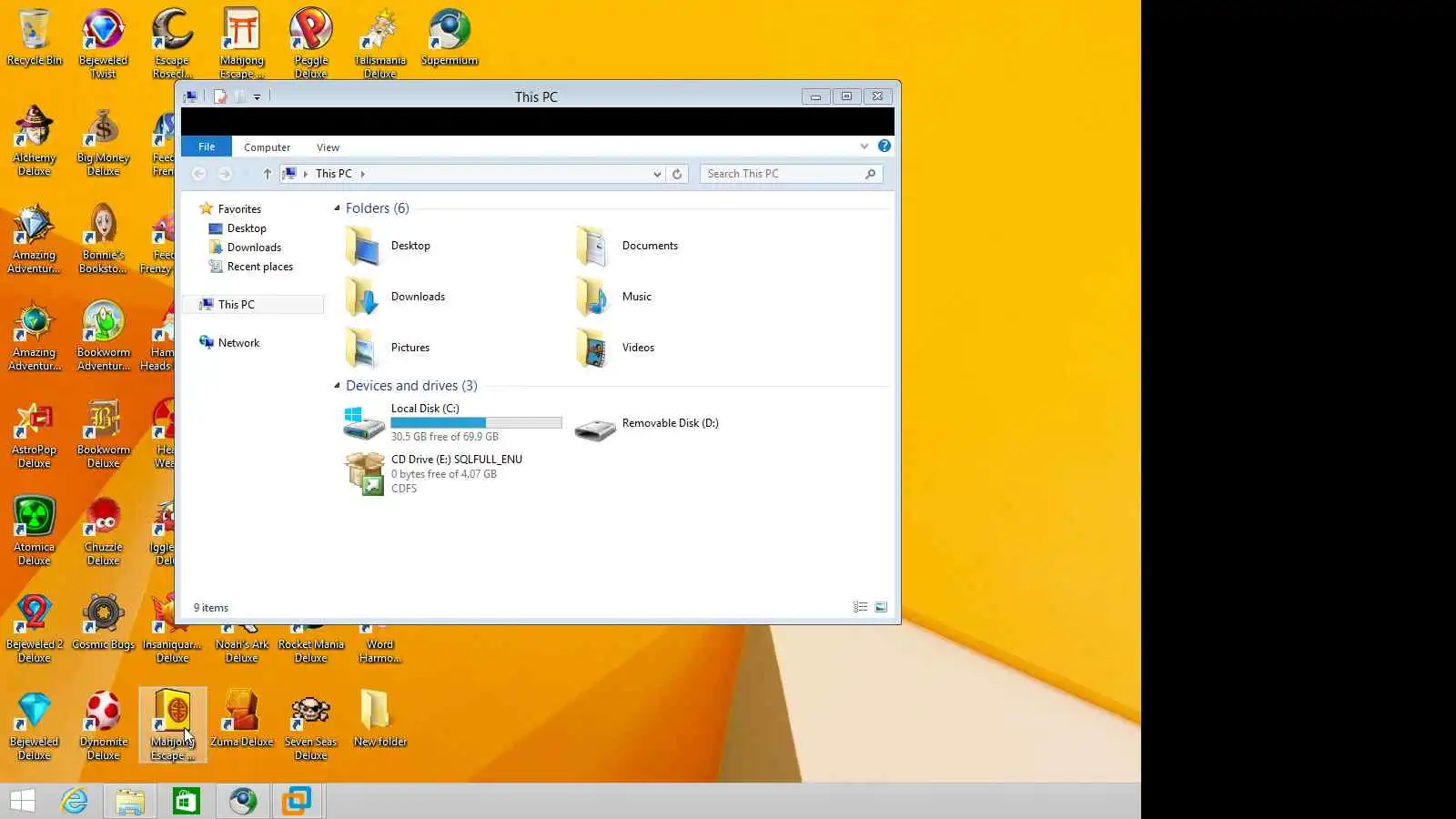Click the Back navigation button
1456x819 pixels.
199,174
